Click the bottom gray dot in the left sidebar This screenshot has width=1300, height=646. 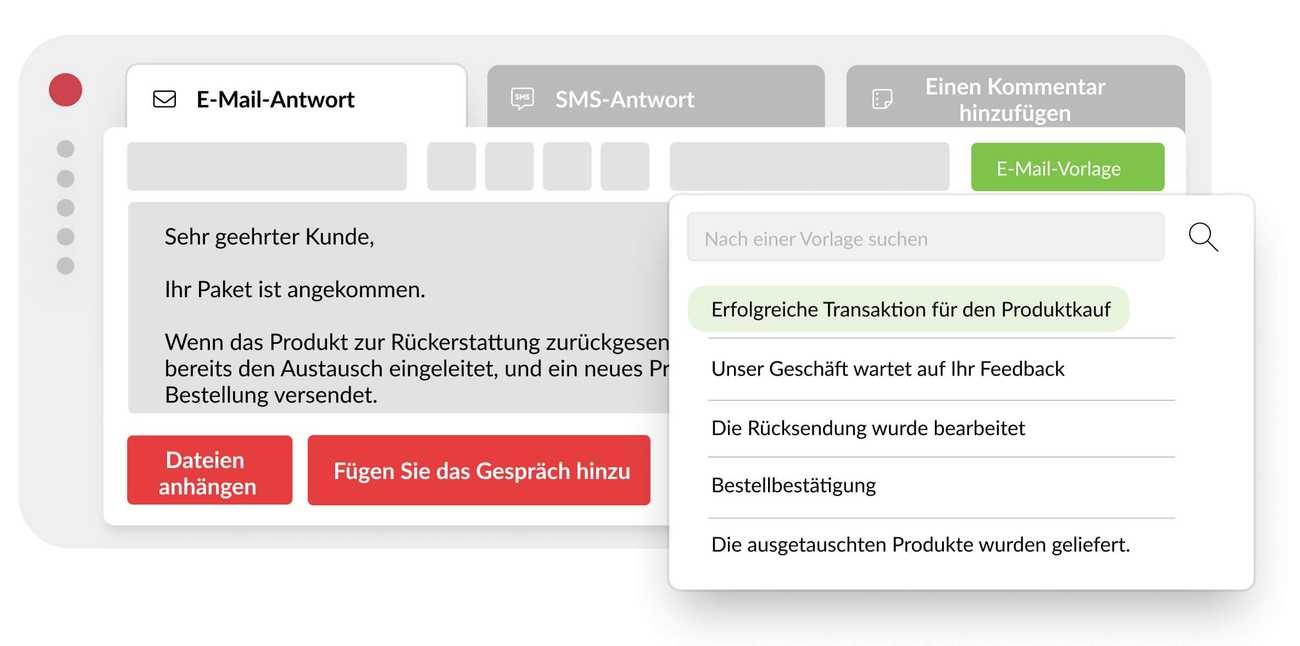pos(65,265)
